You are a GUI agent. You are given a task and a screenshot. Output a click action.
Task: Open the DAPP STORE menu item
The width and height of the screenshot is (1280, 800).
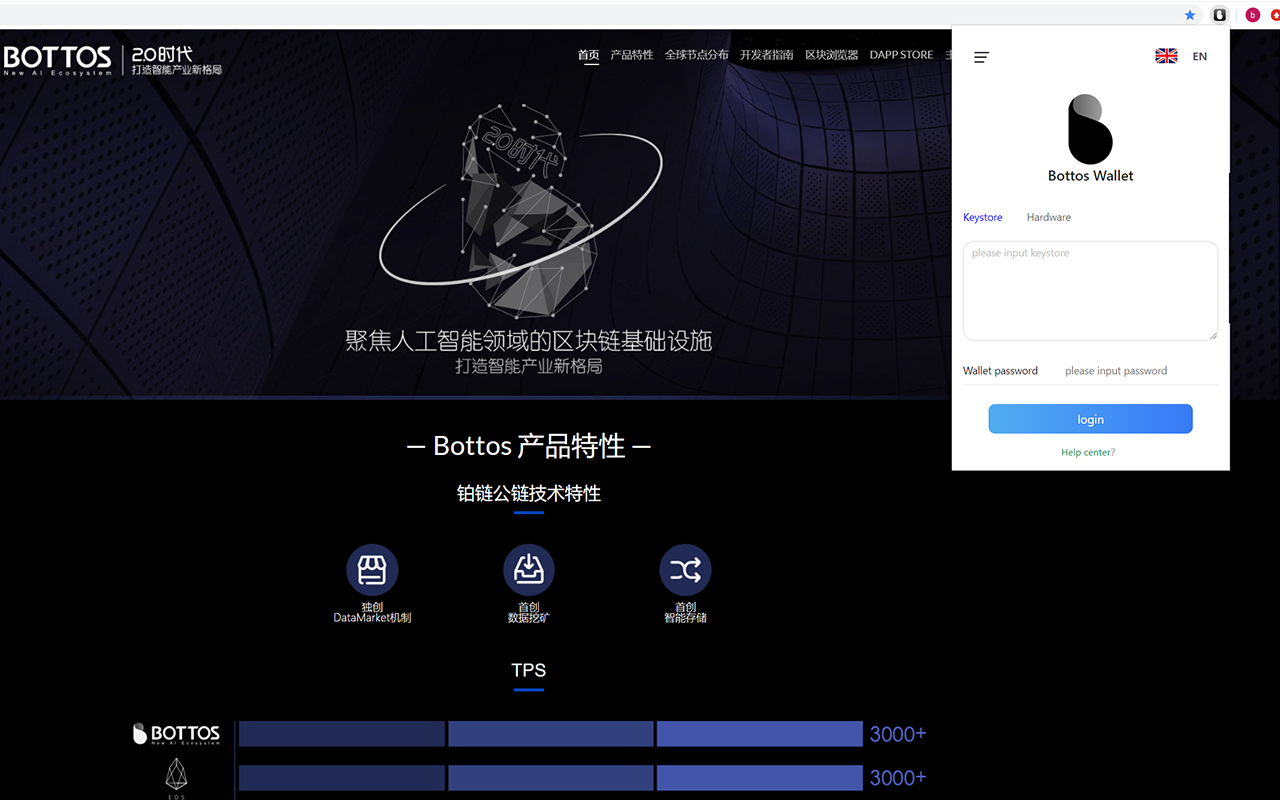[901, 55]
